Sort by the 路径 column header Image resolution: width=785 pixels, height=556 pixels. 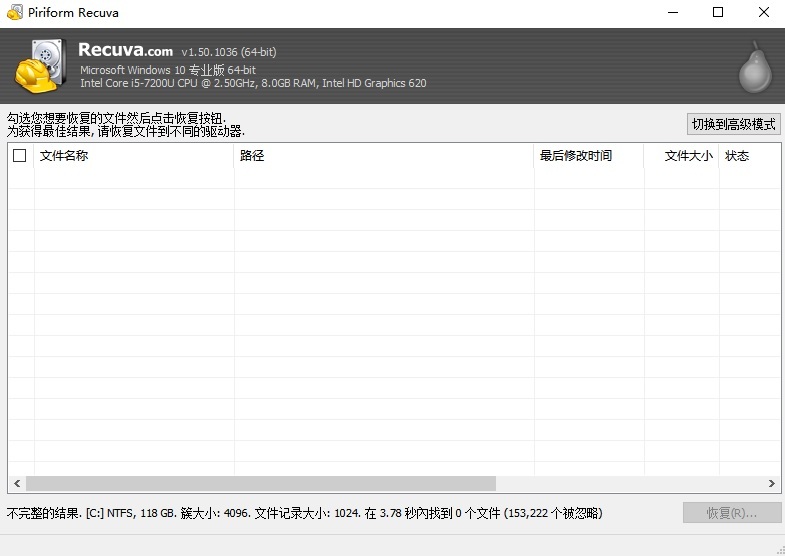(384, 156)
